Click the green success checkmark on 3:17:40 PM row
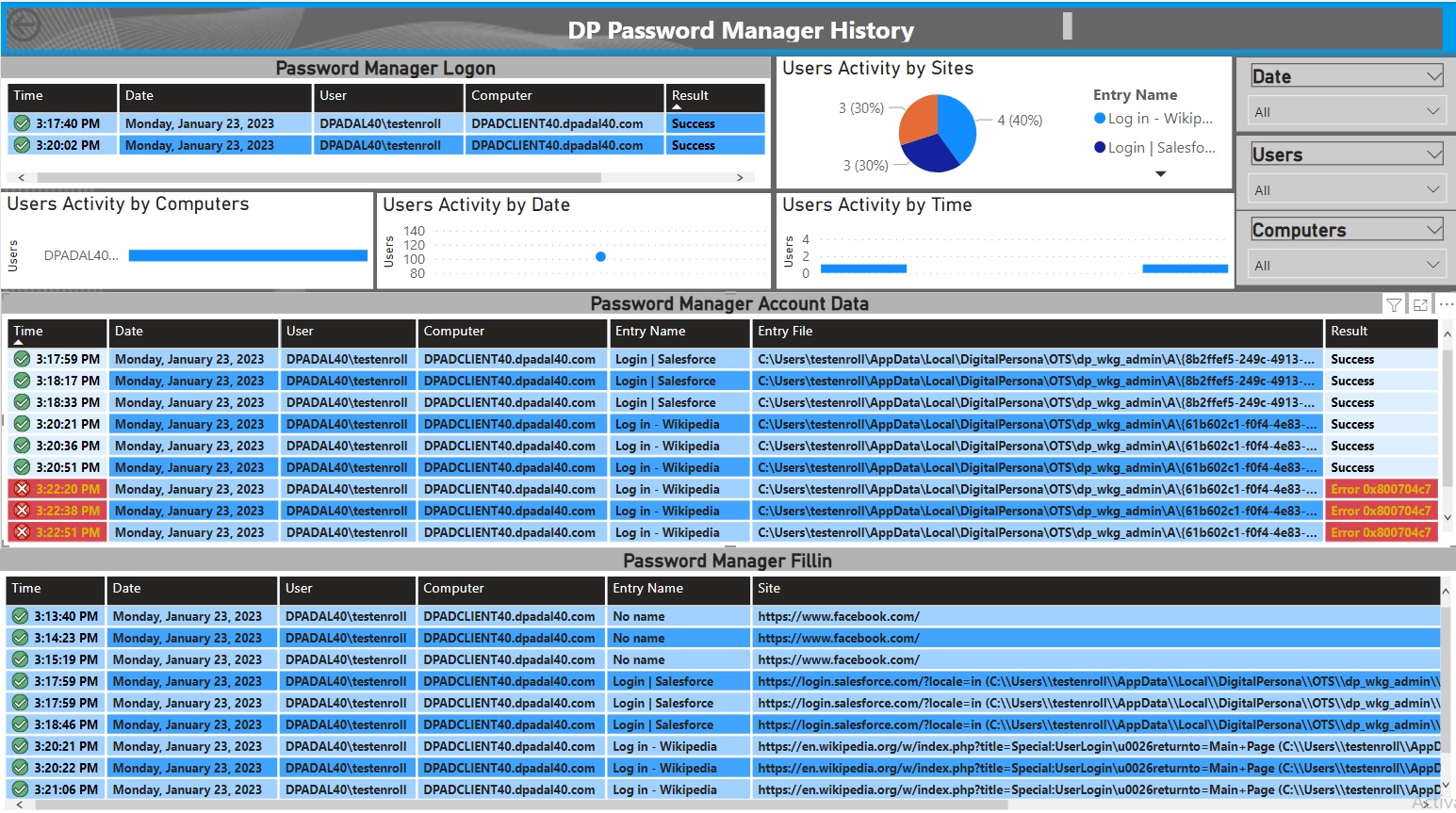This screenshot has height=813, width=1456. (x=21, y=122)
